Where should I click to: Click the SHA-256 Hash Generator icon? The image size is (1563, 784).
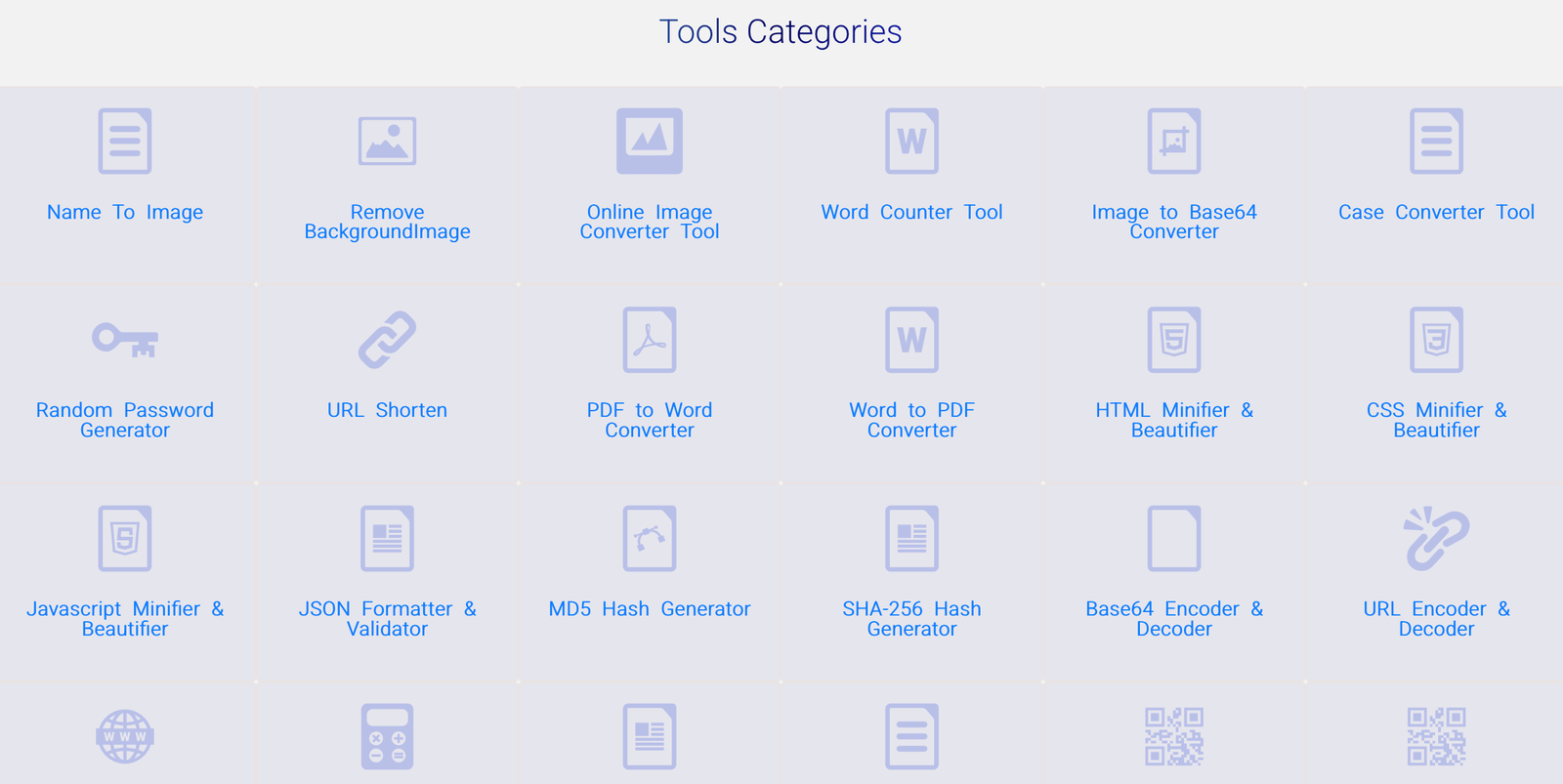(911, 538)
